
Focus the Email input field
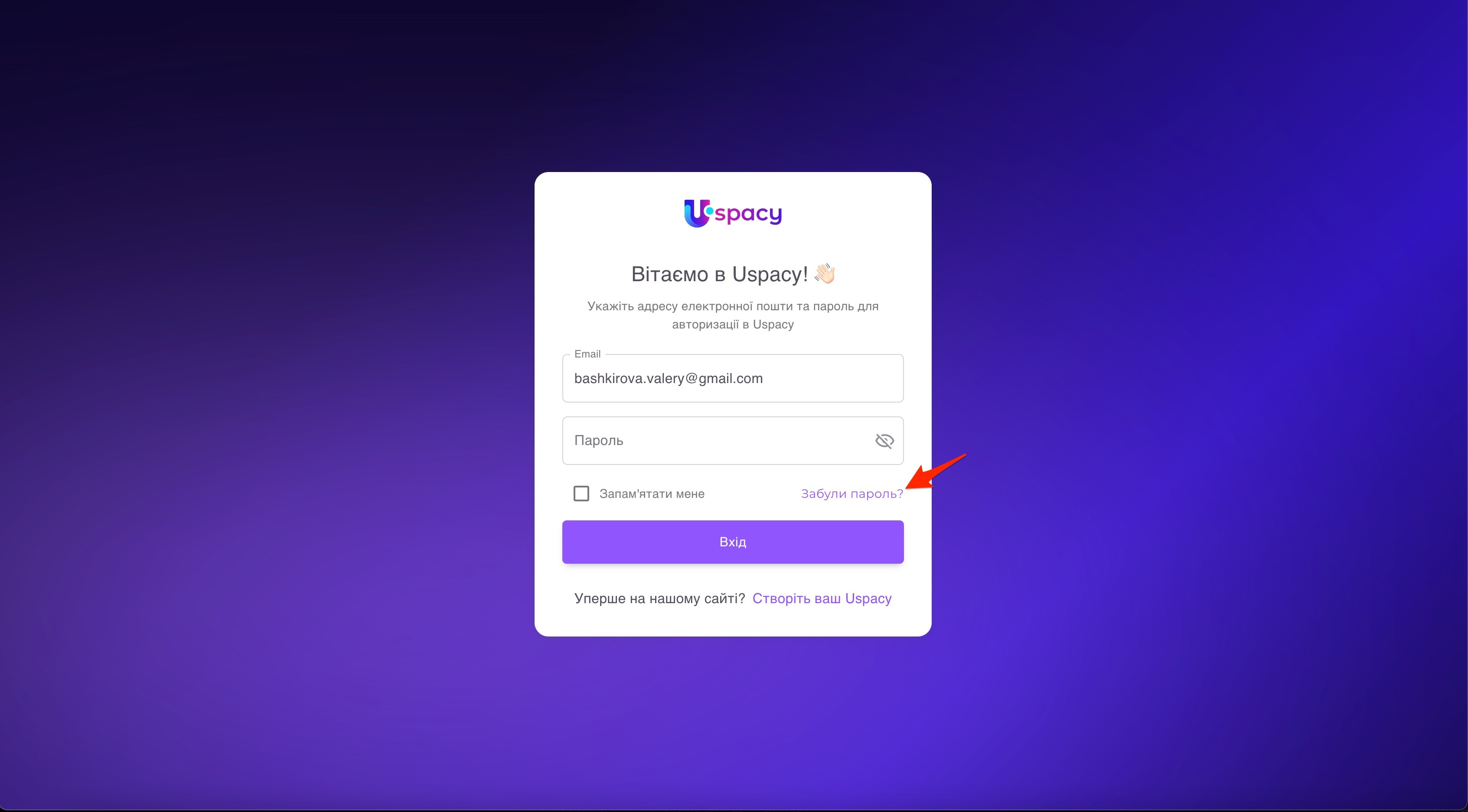733,378
